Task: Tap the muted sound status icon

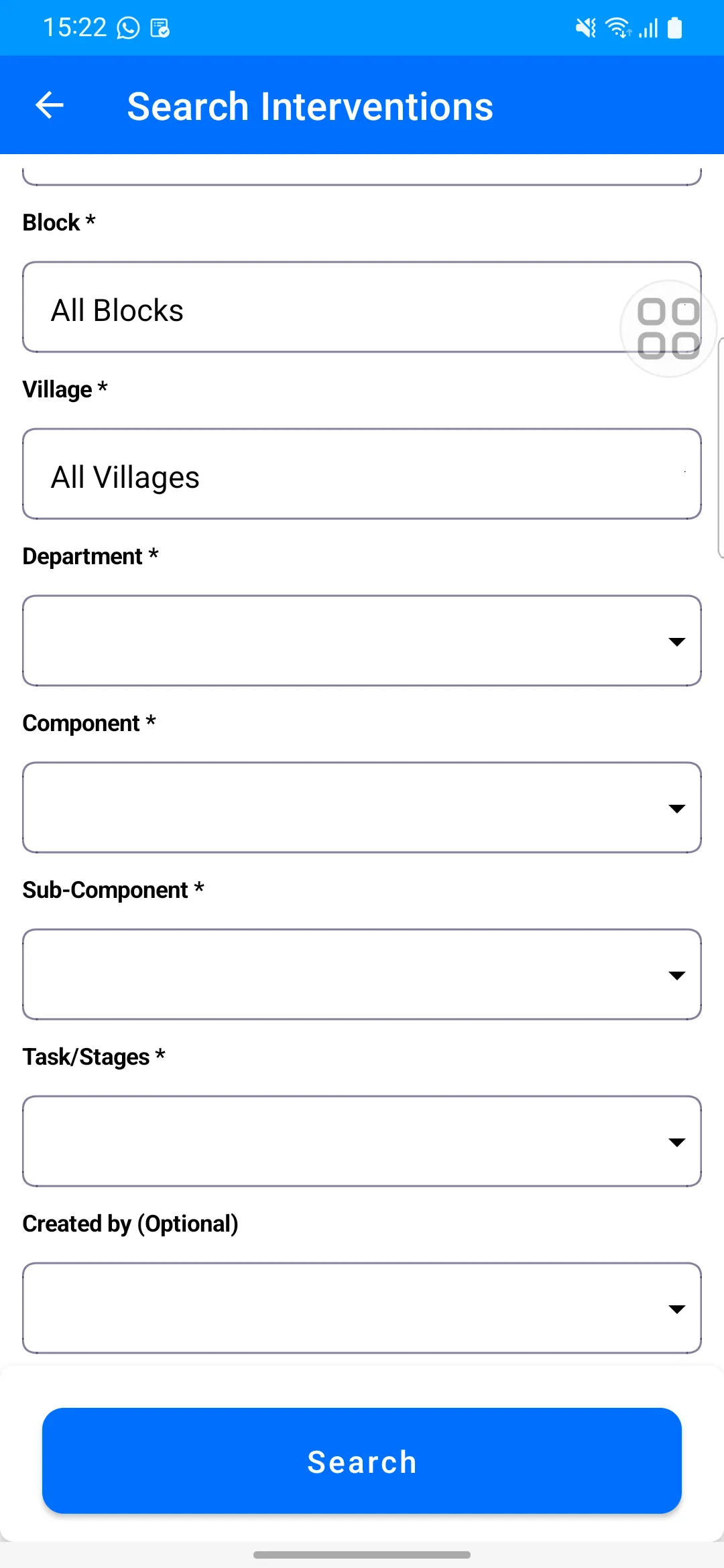Action: pos(585,28)
